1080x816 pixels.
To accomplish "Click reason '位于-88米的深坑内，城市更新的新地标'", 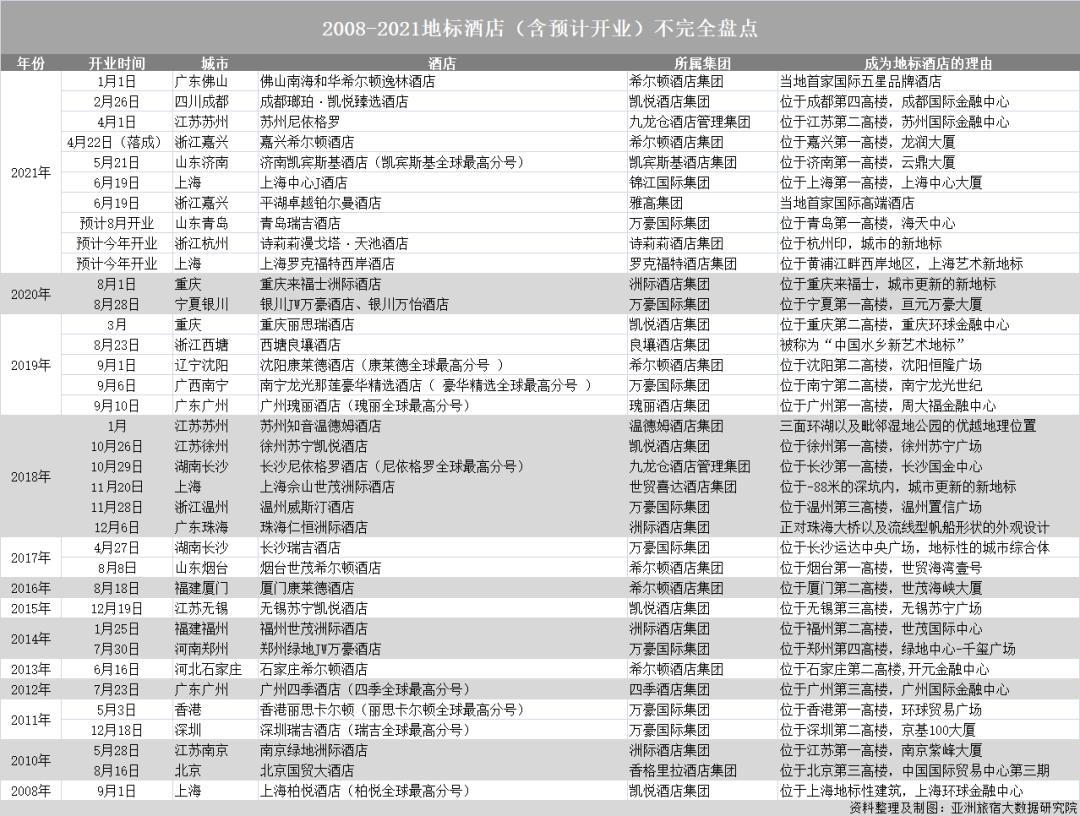I will coord(897,487).
